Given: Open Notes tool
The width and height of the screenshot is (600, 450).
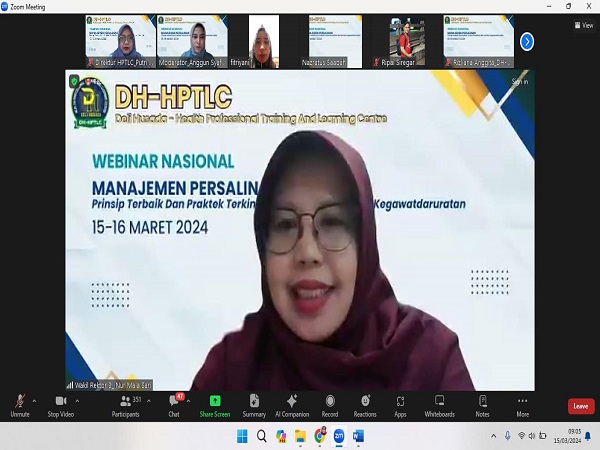Looking at the screenshot, I should [x=483, y=406].
